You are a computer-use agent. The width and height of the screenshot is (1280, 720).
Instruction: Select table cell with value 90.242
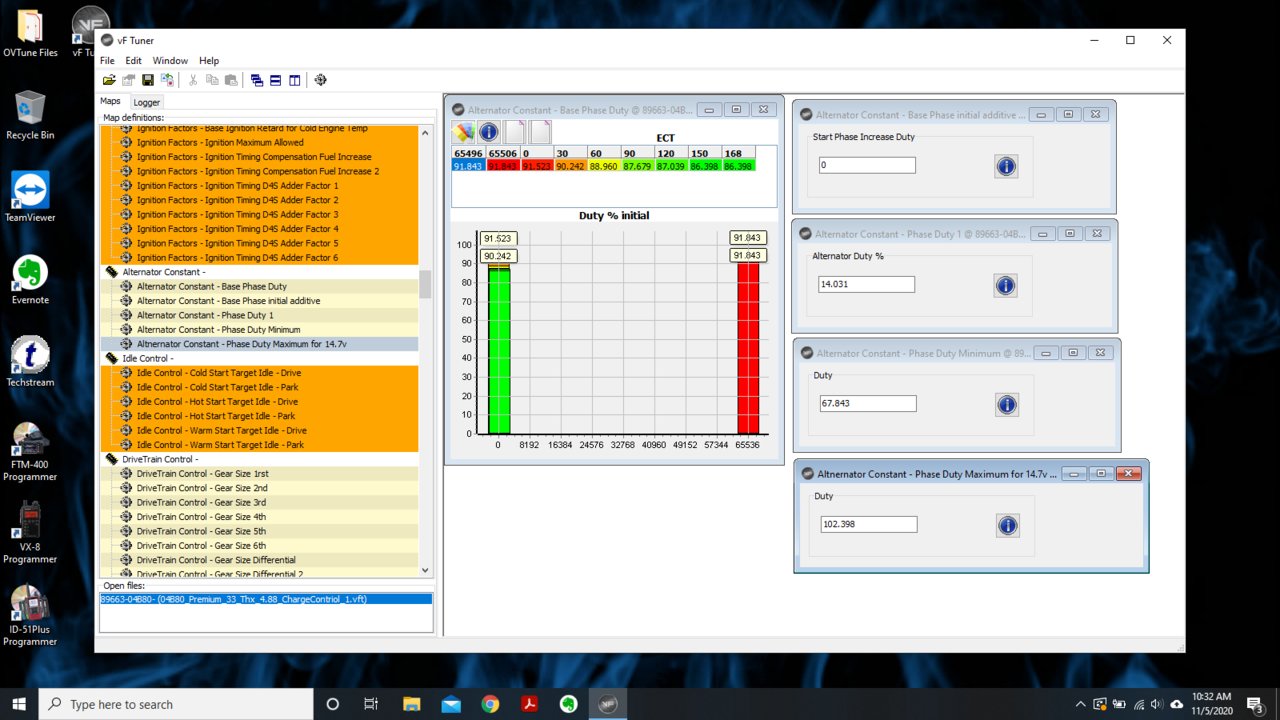click(x=571, y=166)
